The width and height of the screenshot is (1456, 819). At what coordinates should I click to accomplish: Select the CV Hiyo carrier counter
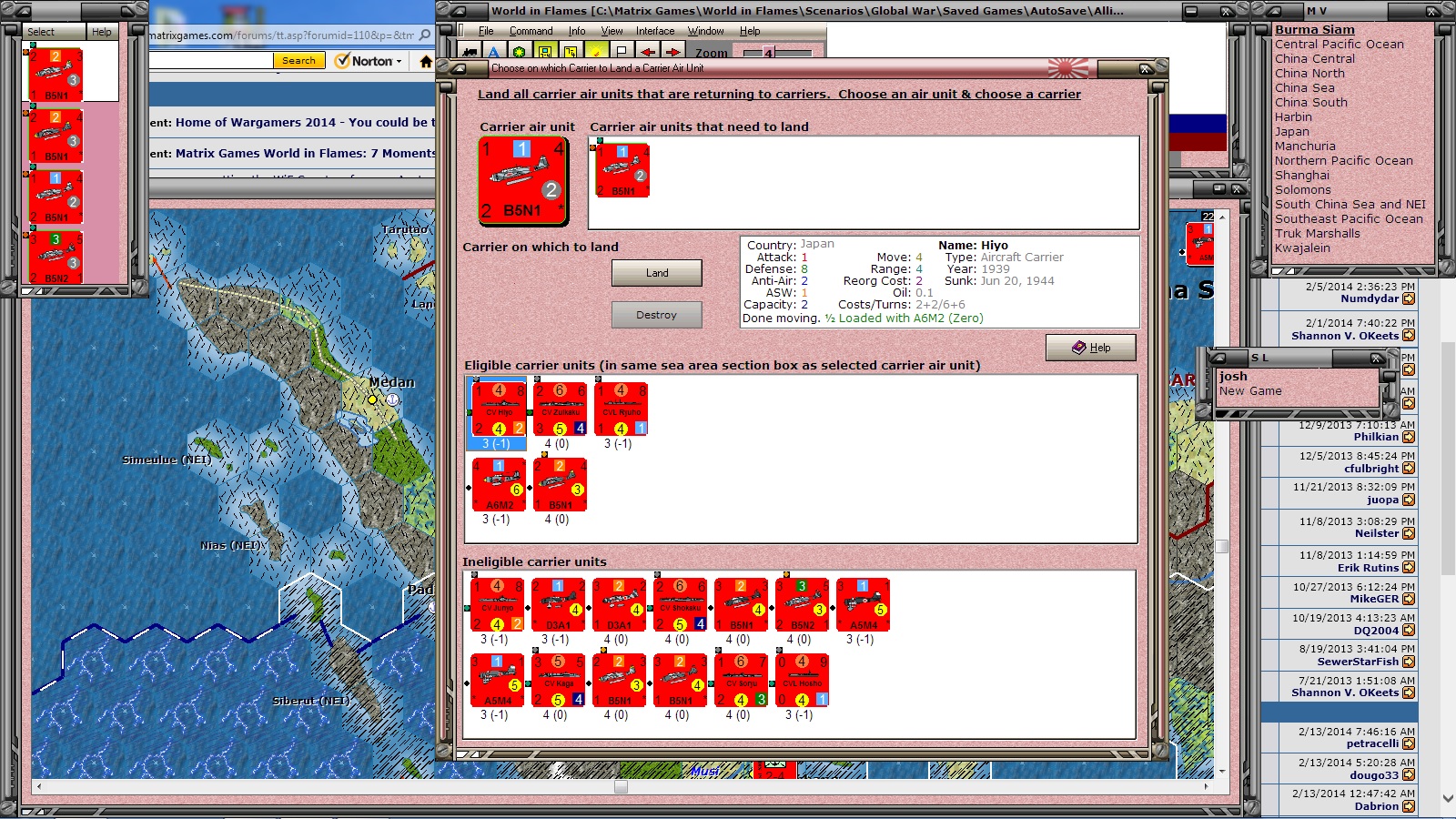(x=499, y=409)
